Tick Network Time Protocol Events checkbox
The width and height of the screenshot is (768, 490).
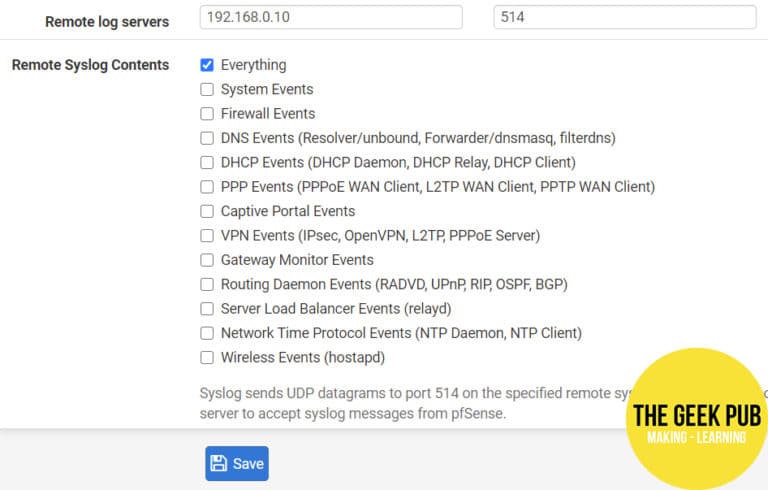[x=207, y=333]
